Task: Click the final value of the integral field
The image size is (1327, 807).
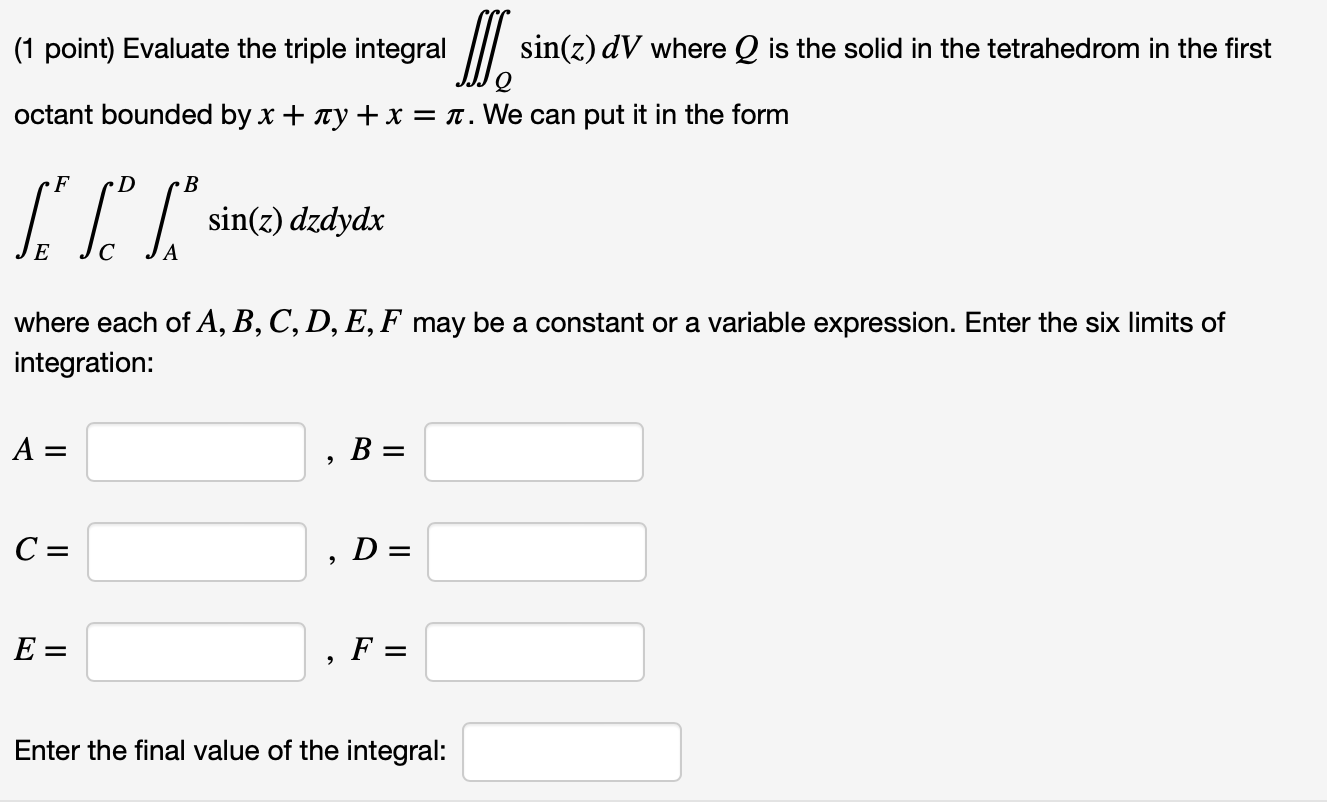Action: pyautogui.click(x=571, y=751)
